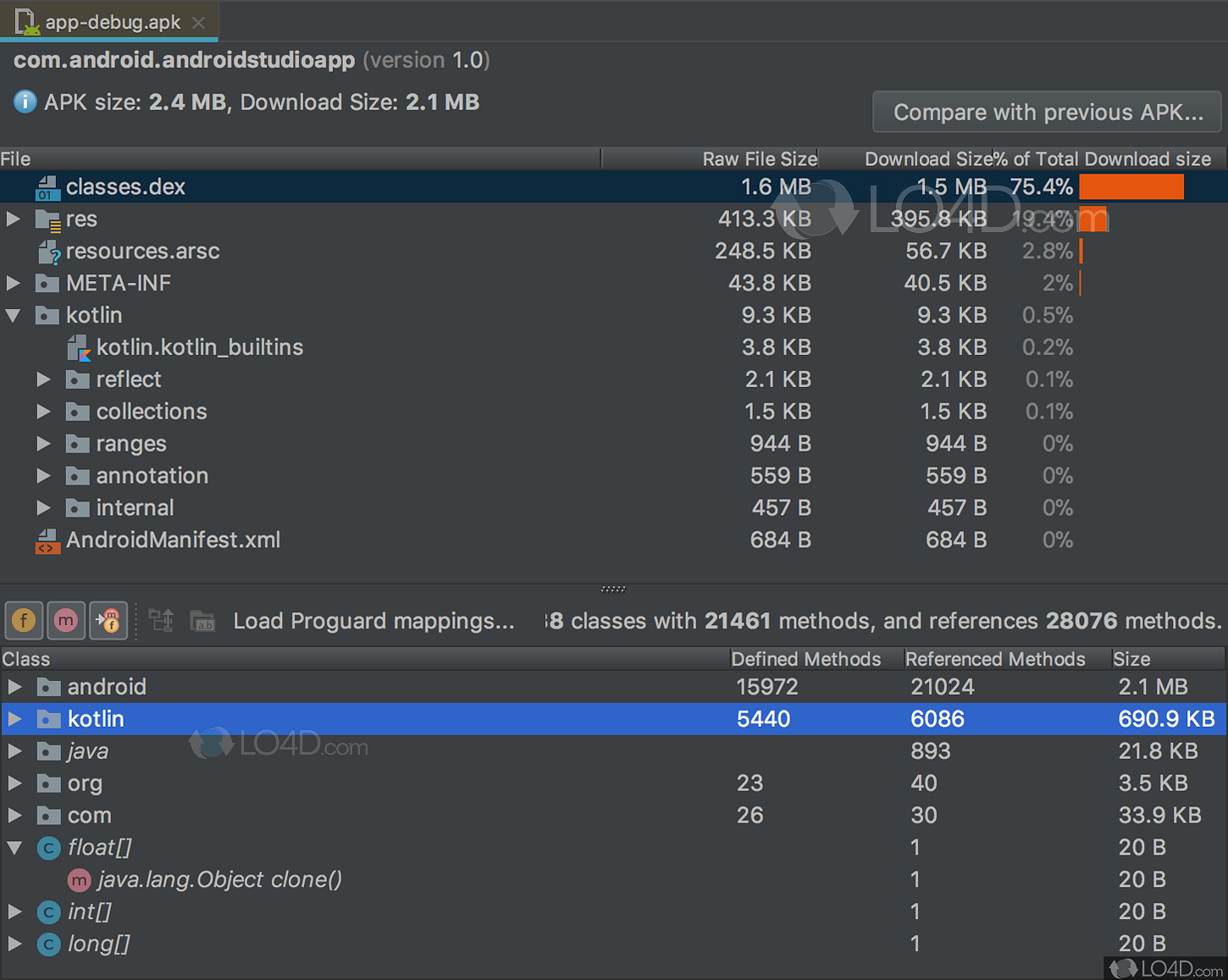Toggle show referenced methods and fields button
Viewport: 1228px width, 980px height.
coord(108,621)
